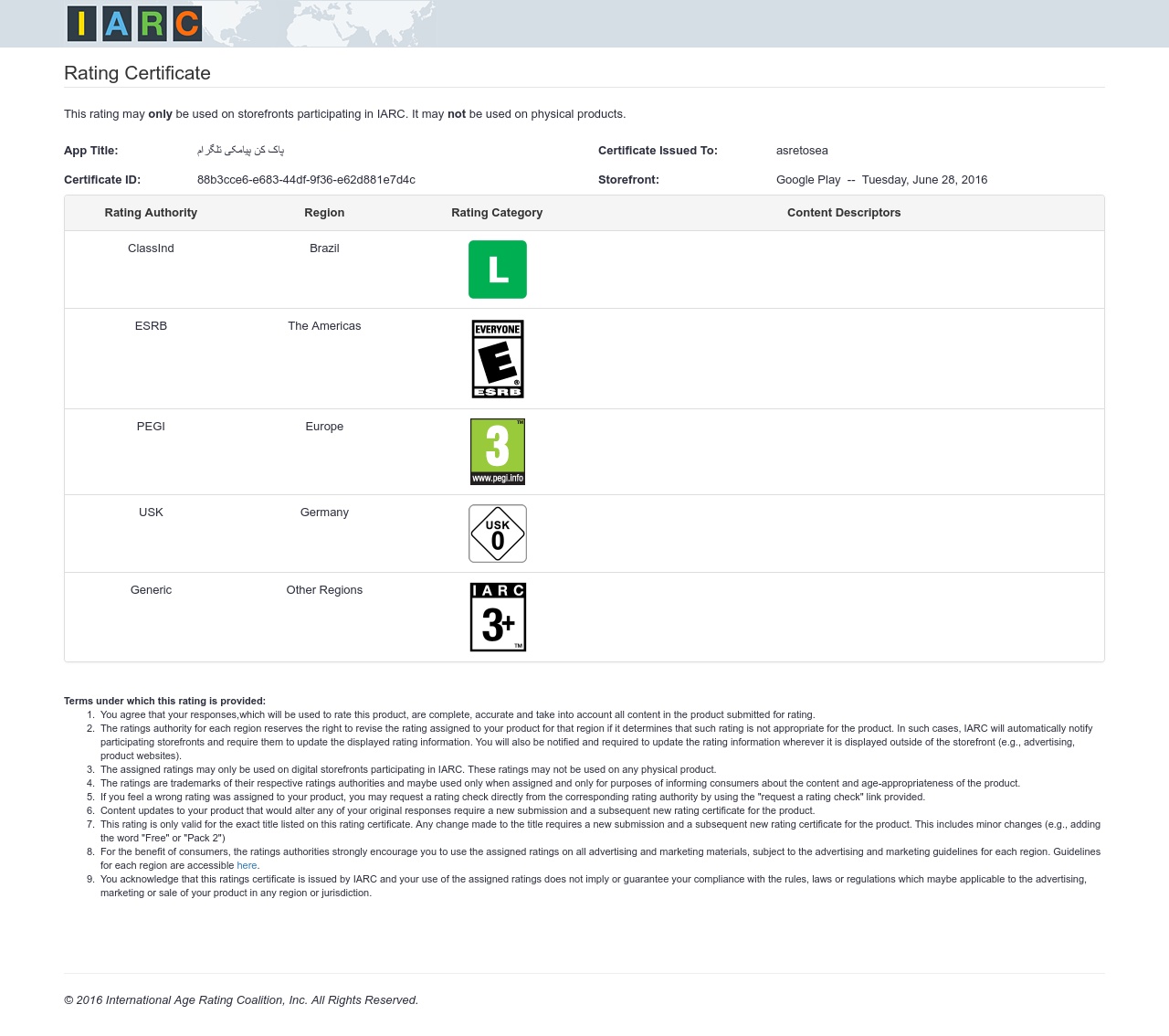Click 'The Americas' region cell
Viewport: 1169px width, 1036px height.
pyautogui.click(x=324, y=326)
